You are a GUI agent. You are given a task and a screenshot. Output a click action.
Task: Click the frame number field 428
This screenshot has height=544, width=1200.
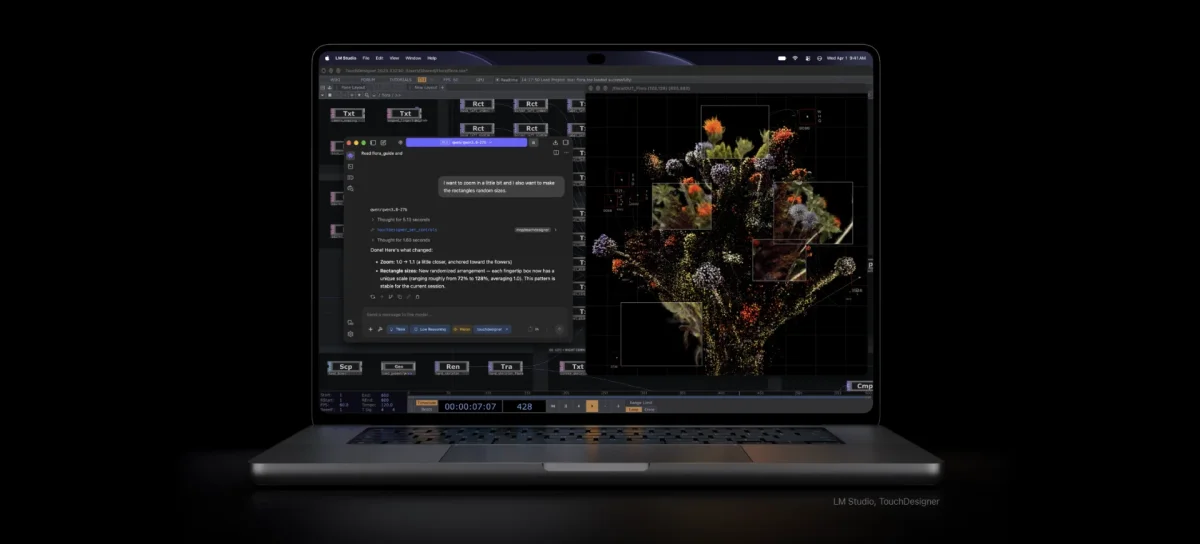tap(524, 406)
